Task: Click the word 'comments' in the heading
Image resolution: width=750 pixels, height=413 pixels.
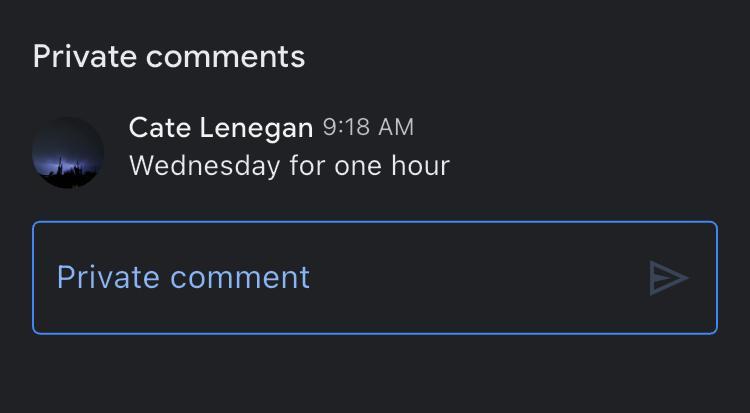Action: 226,56
